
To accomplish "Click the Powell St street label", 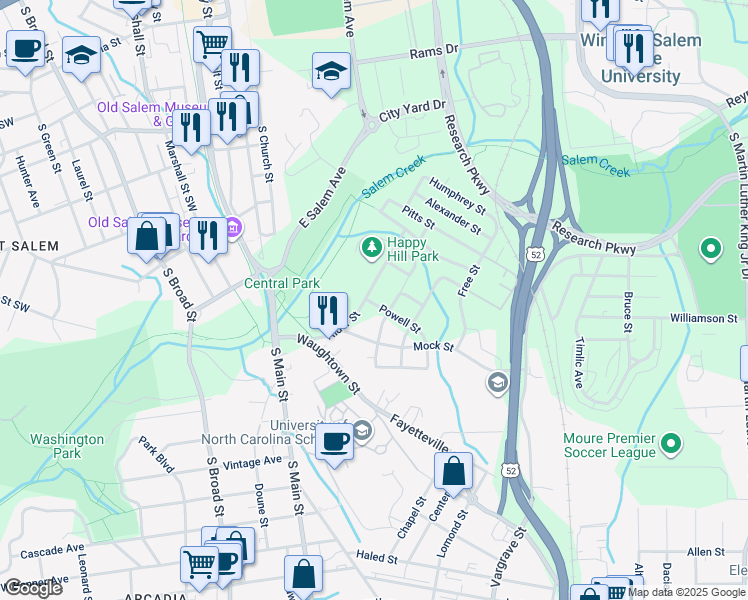I will pos(400,319).
